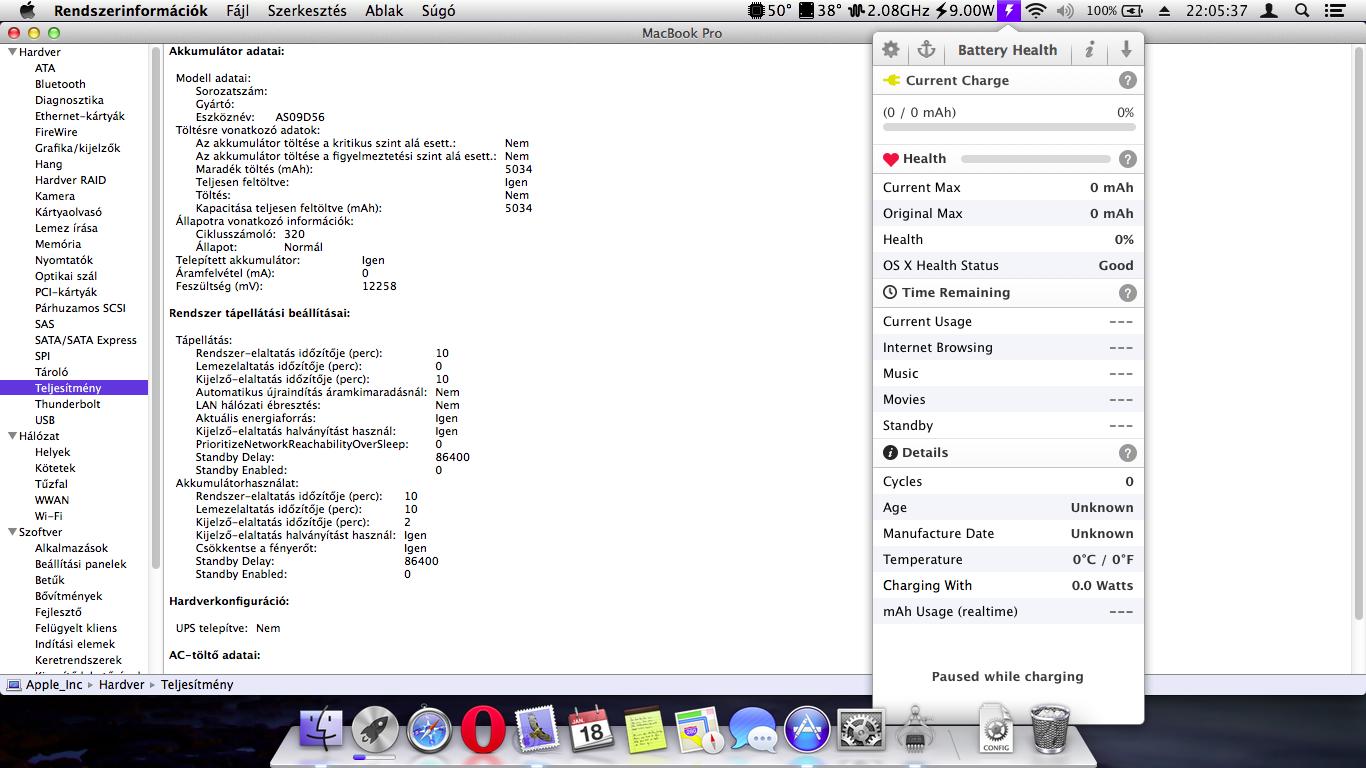Select Bővítmények in the sidebar
The image size is (1366, 768).
[x=68, y=596]
